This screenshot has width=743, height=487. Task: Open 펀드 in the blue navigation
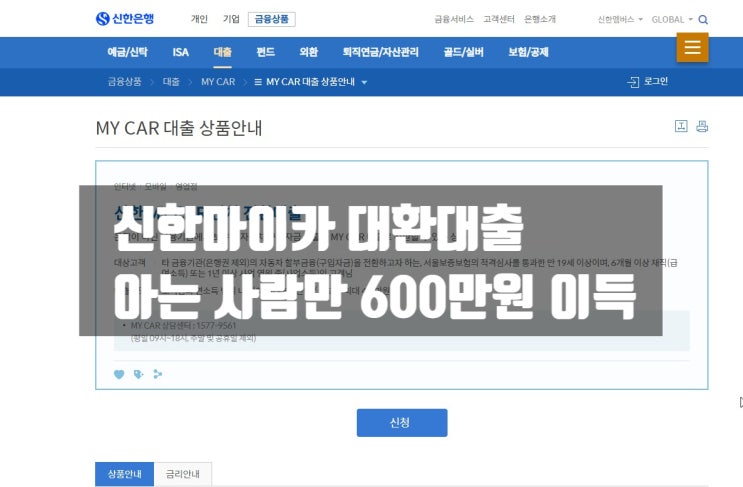(265, 52)
